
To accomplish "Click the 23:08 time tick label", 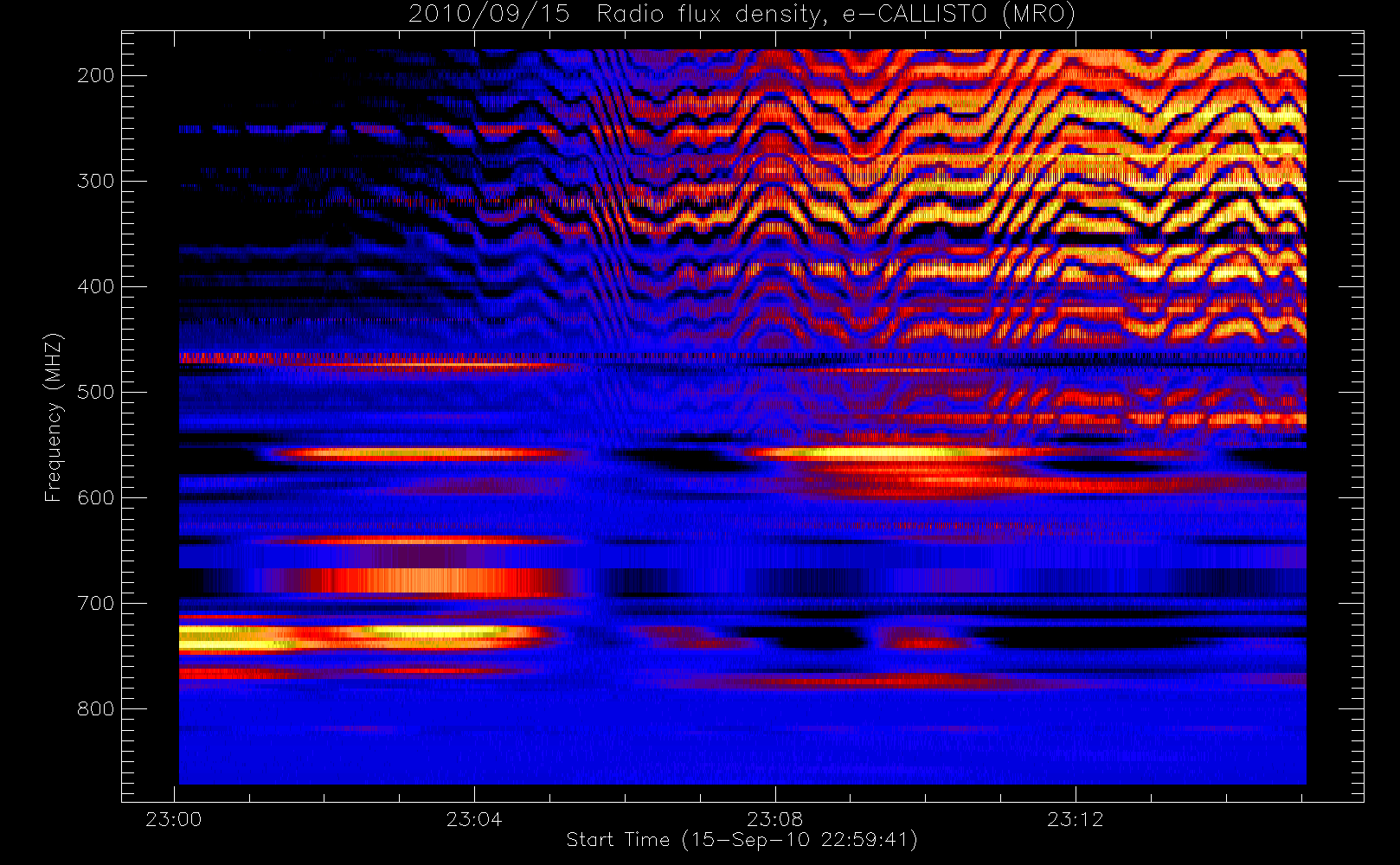I will coord(775,819).
